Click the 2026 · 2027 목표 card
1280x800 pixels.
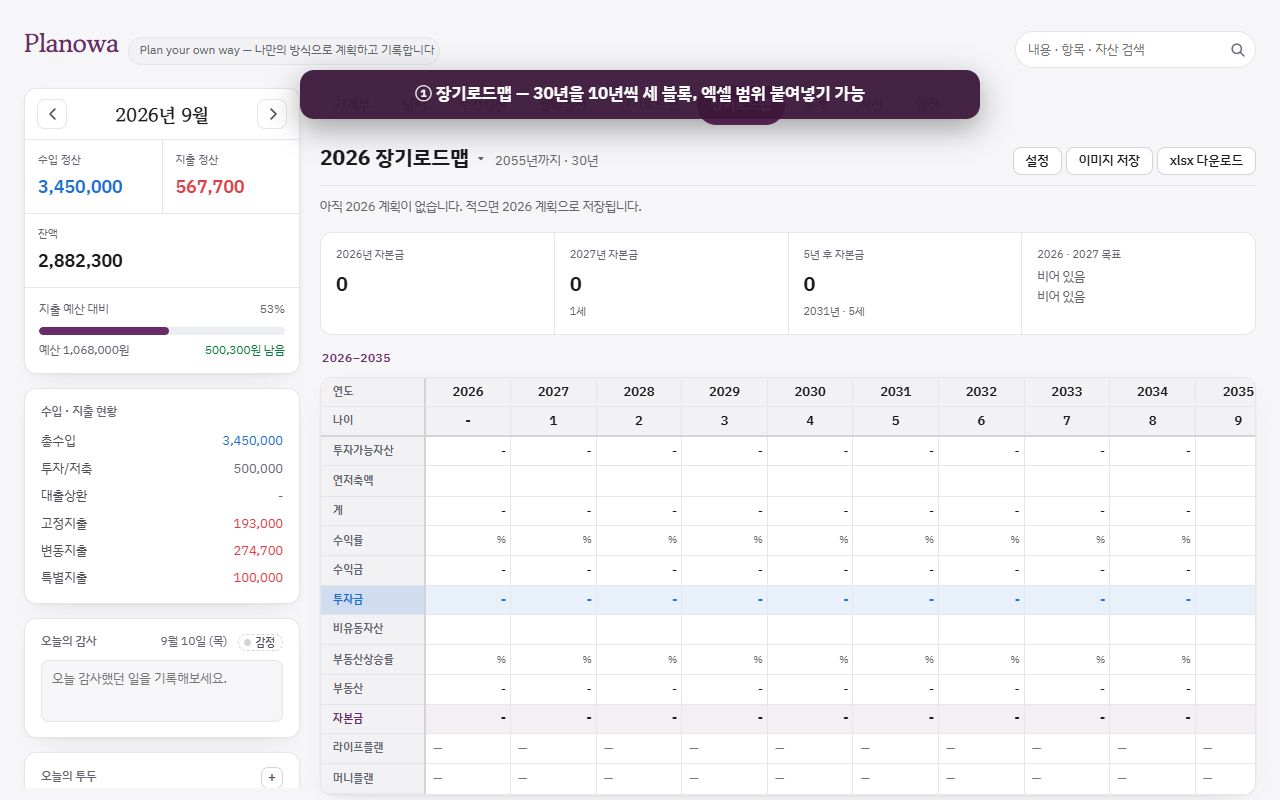coord(1138,284)
